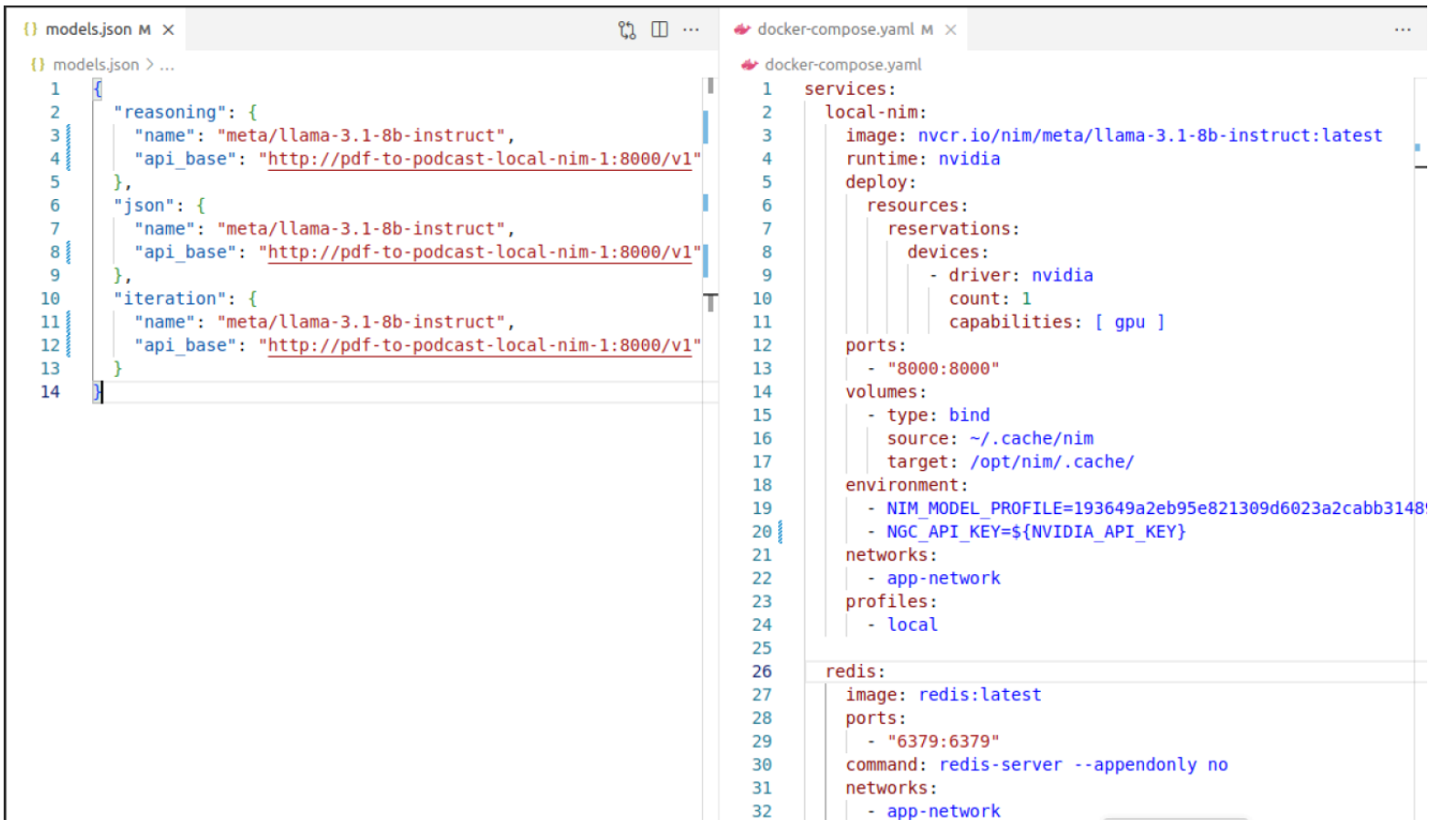The height and width of the screenshot is (840, 1429).
Task: Click the Docker whale icon in the docker-compose.yaml breadcrumb
Action: point(750,65)
